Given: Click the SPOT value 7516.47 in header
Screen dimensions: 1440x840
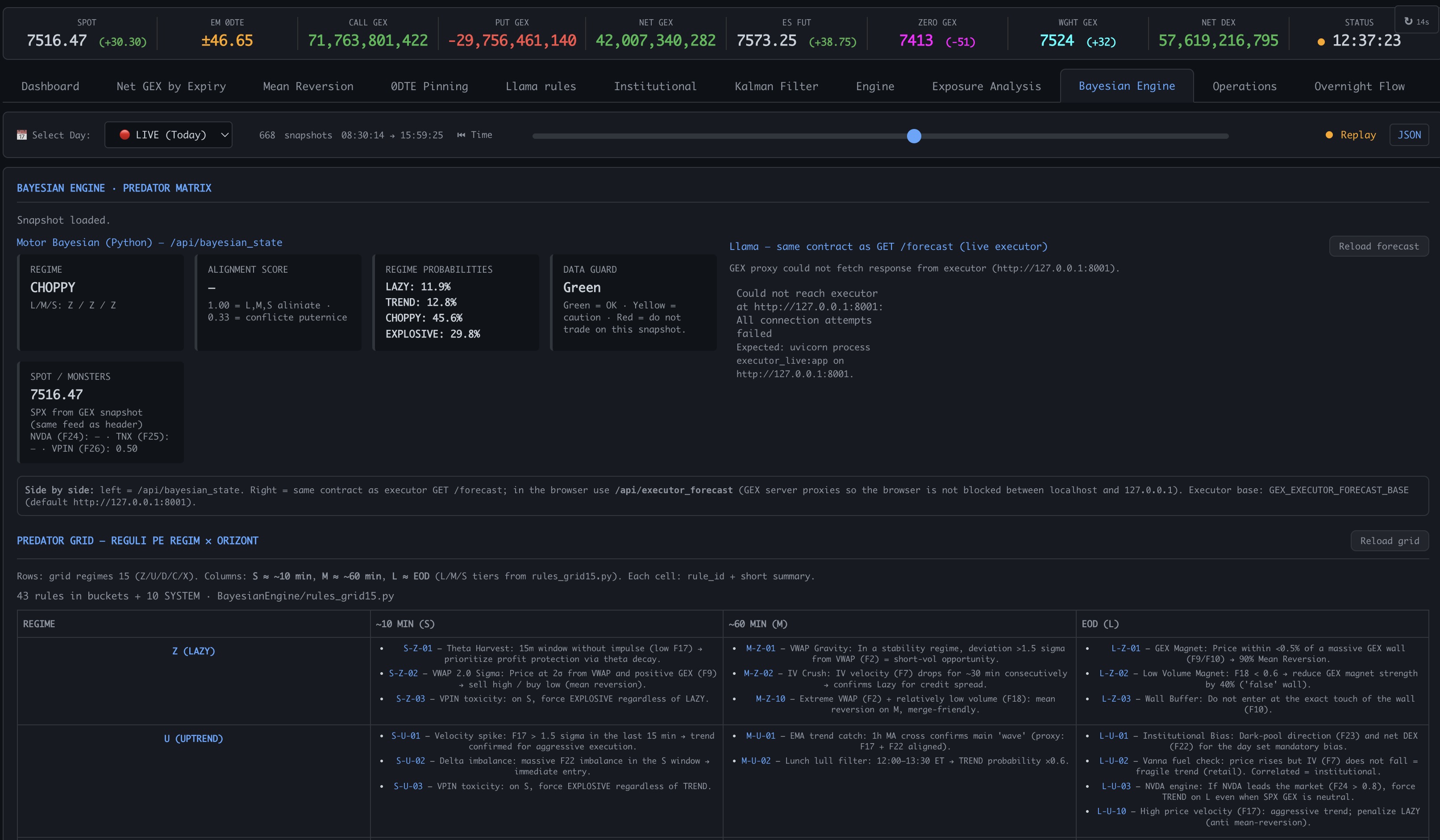Looking at the screenshot, I should (x=57, y=41).
